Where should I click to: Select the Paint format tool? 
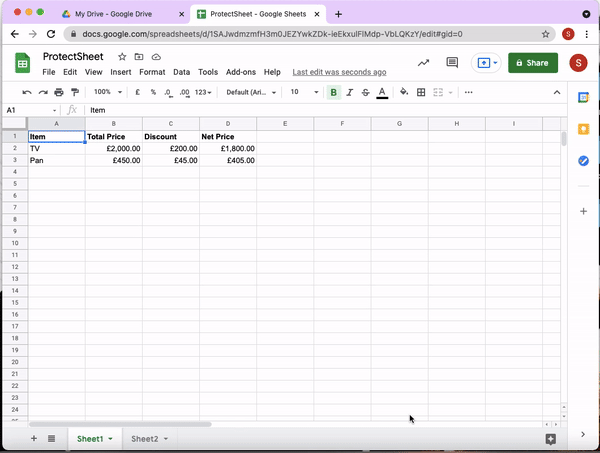[75, 92]
